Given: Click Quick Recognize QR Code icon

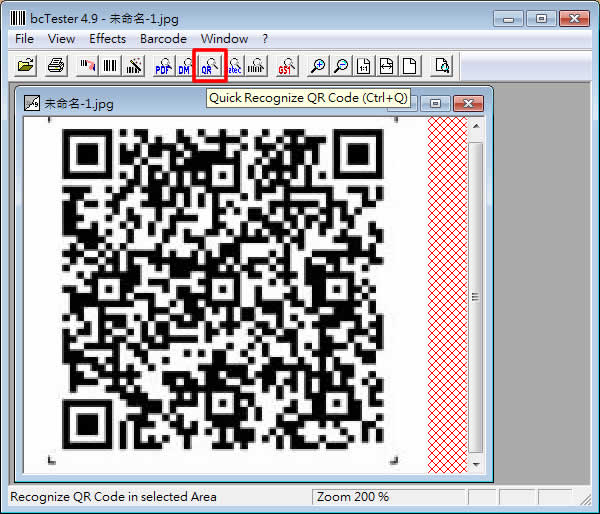Looking at the screenshot, I should tap(210, 66).
